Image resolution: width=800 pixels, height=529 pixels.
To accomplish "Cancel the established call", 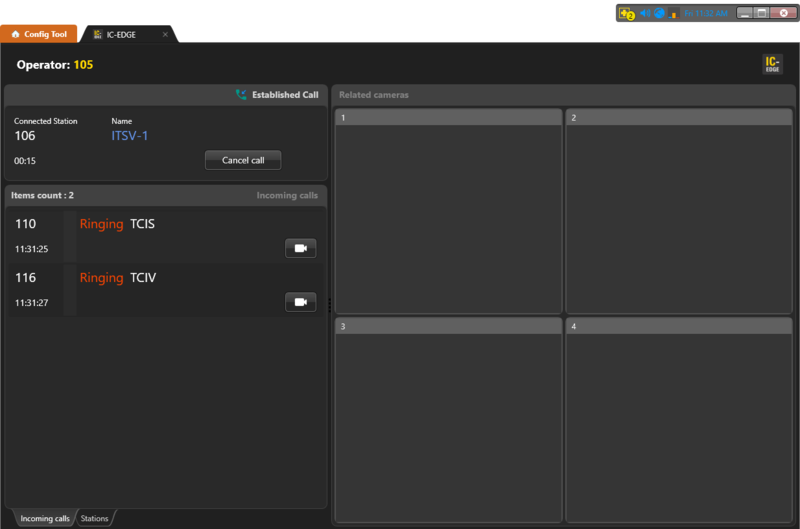I will (243, 160).
